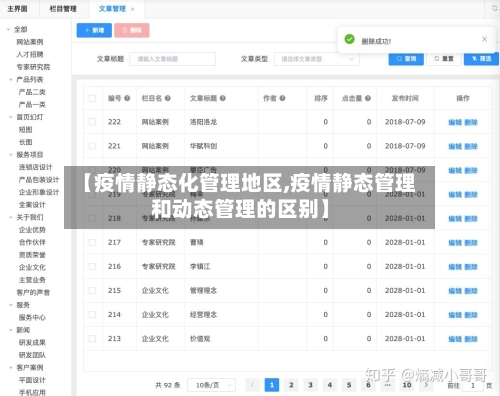Check the box for row 215
500x396 pixels.
(x=92, y=290)
